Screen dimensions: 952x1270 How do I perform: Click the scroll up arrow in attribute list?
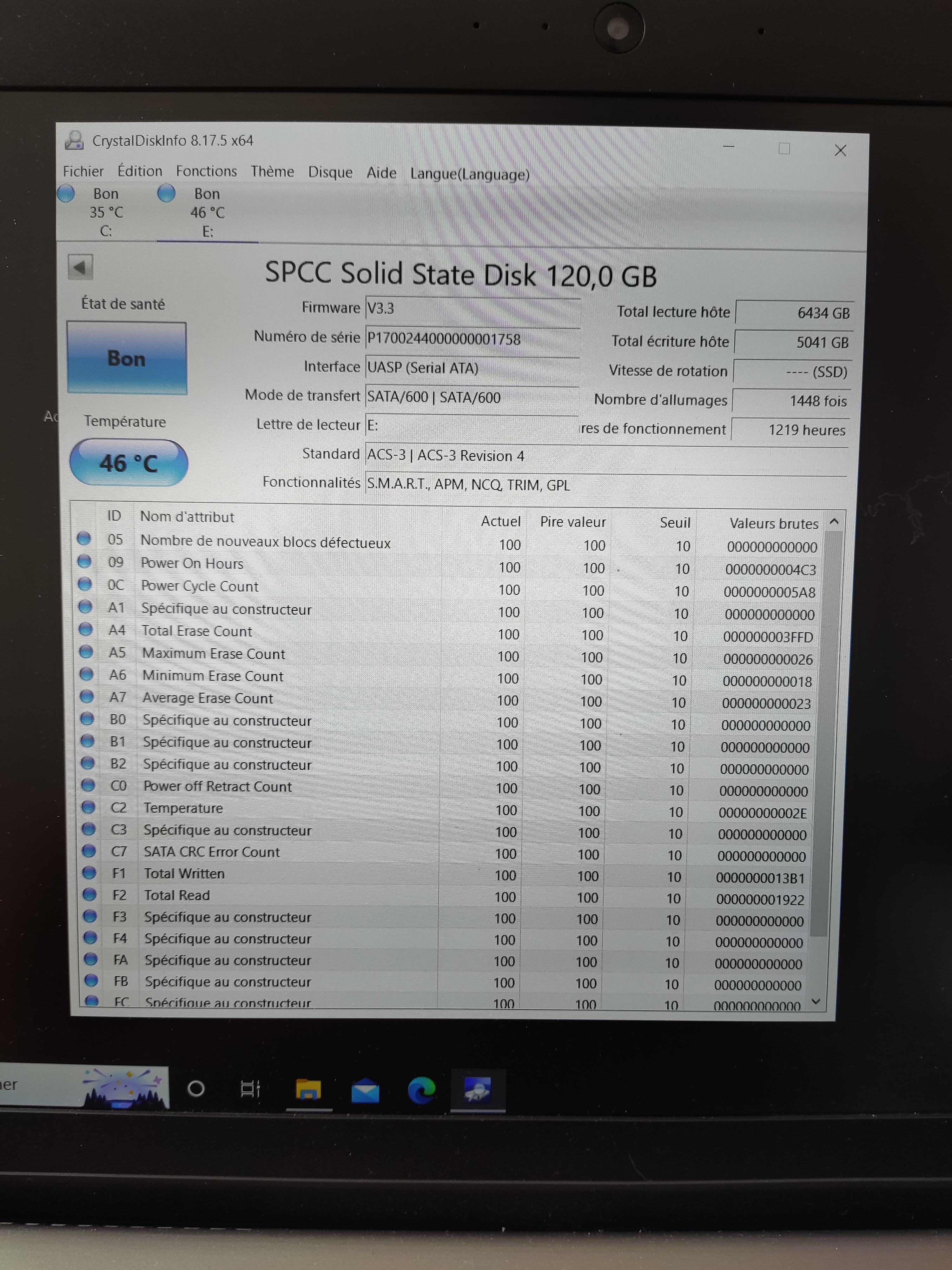click(834, 521)
